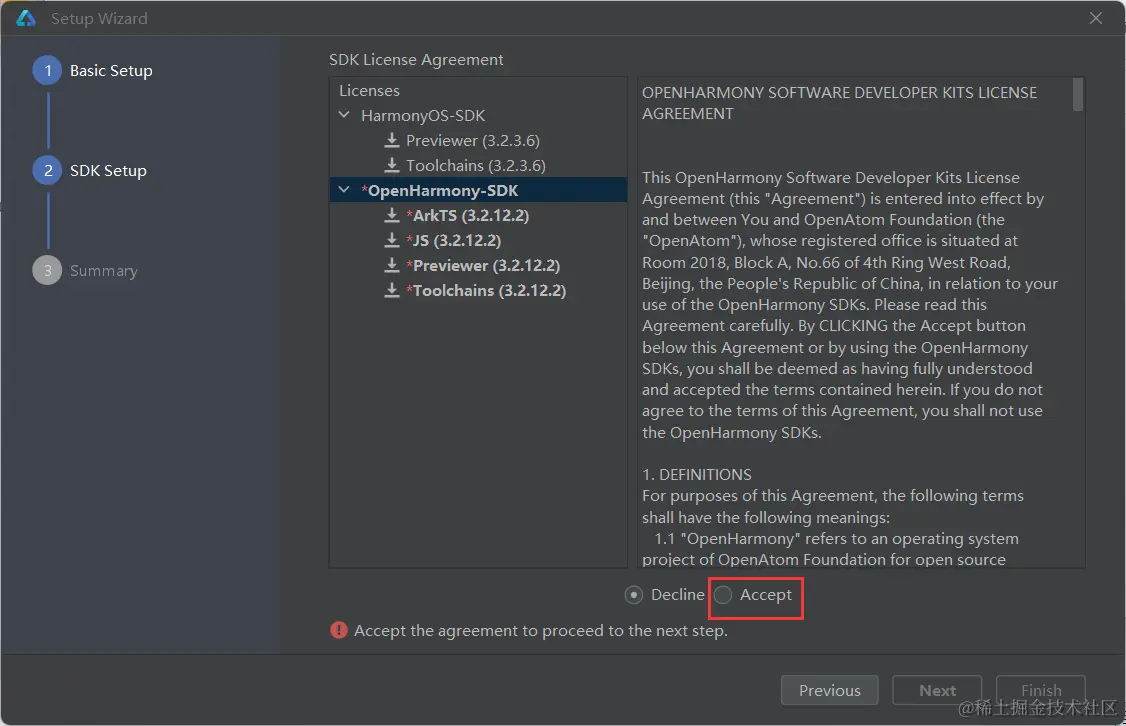This screenshot has width=1126, height=726.
Task: Go to Summary step label
Action: pos(103,271)
